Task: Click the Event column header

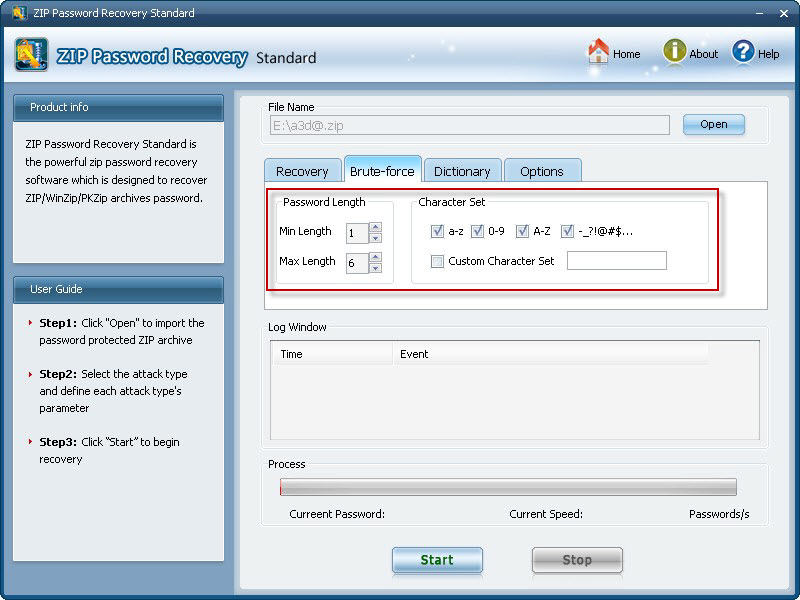Action: tap(551, 354)
